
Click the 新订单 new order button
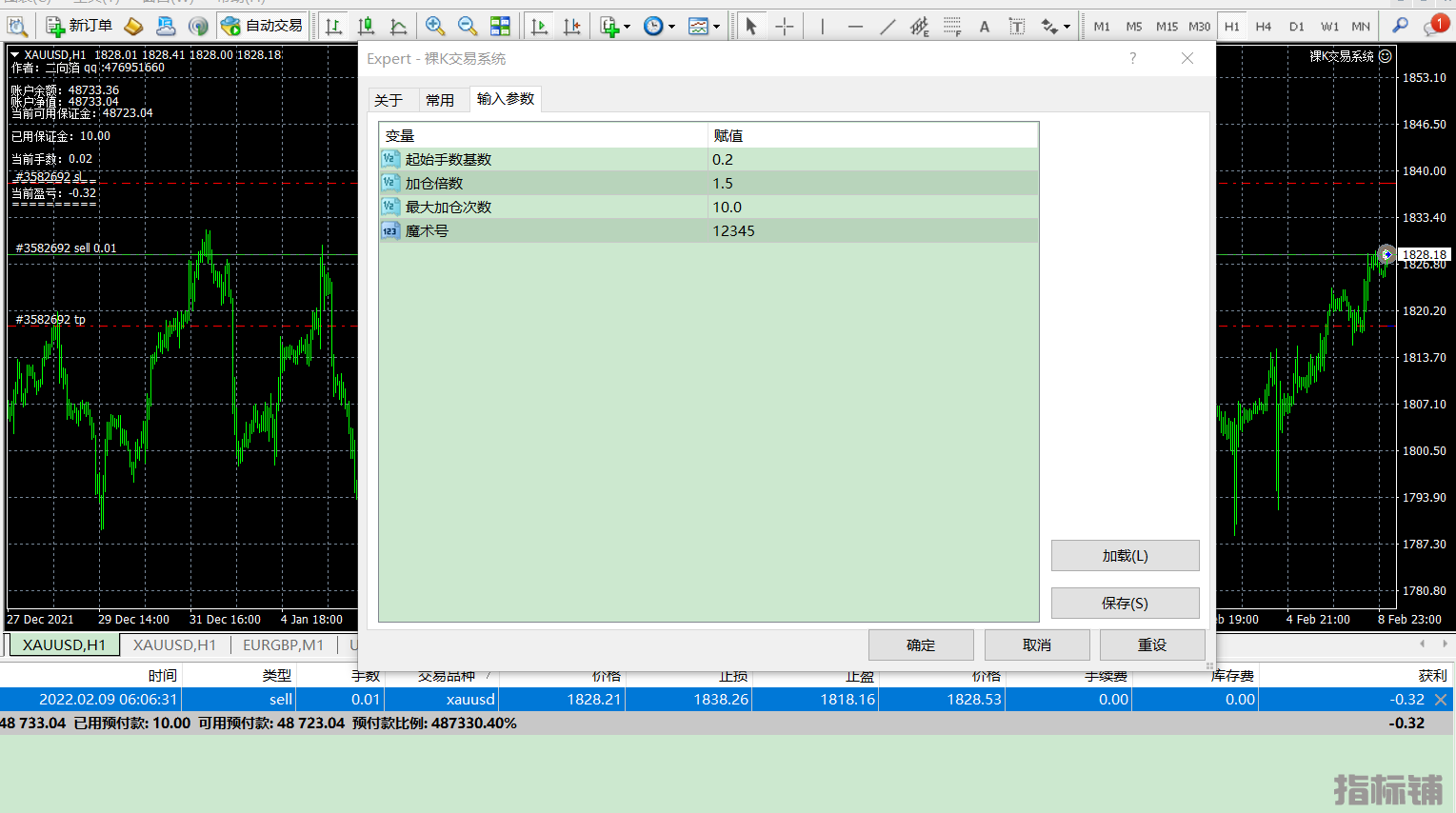click(x=79, y=27)
